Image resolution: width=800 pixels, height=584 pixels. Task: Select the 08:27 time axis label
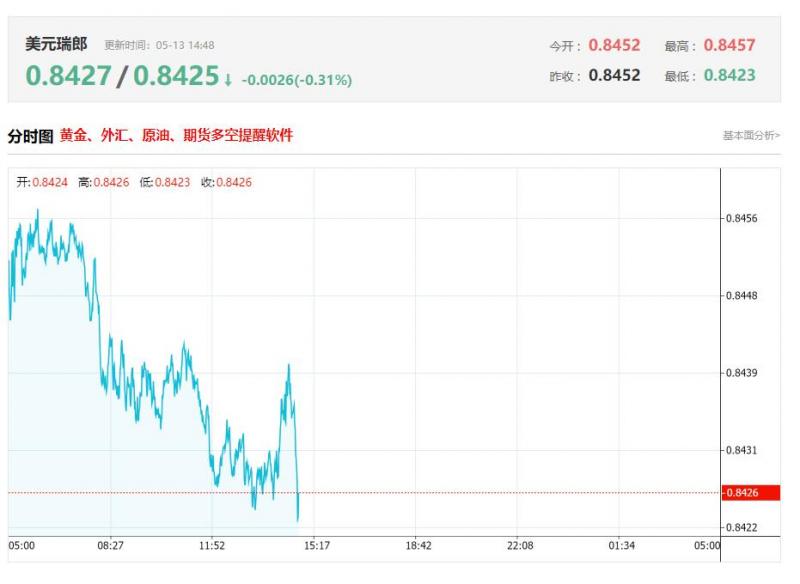(110, 546)
